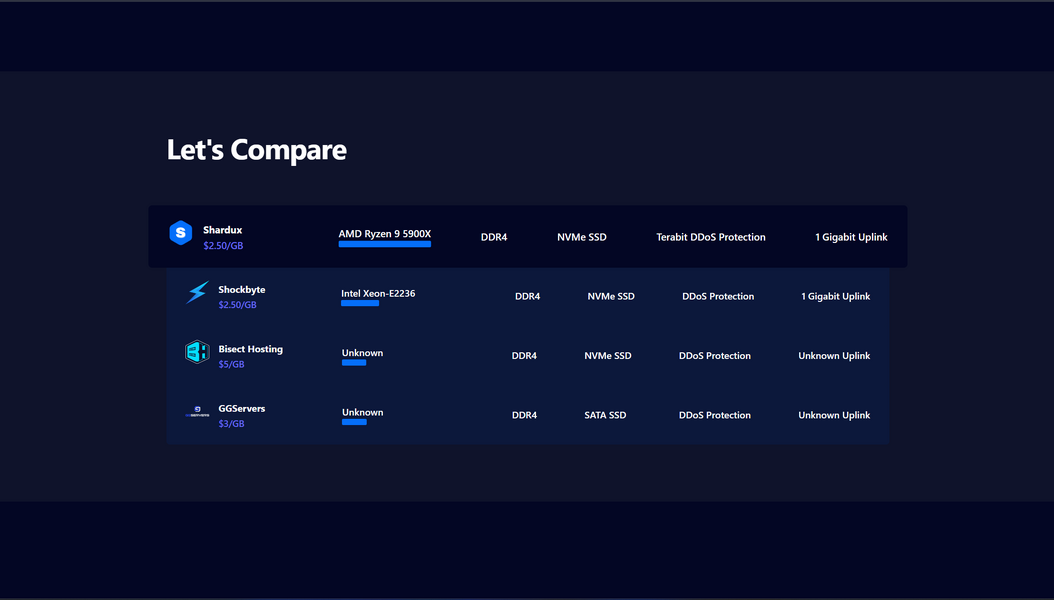The image size is (1054, 600).
Task: Click Terabit DDoS Protection text
Action: (x=711, y=237)
